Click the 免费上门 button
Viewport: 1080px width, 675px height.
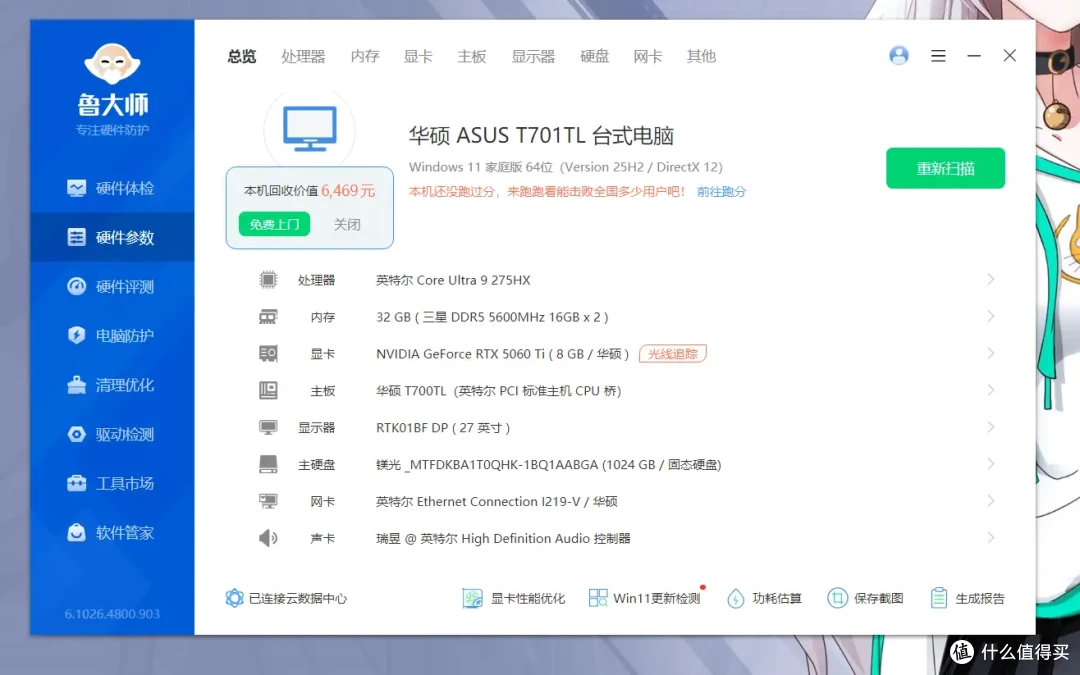274,224
